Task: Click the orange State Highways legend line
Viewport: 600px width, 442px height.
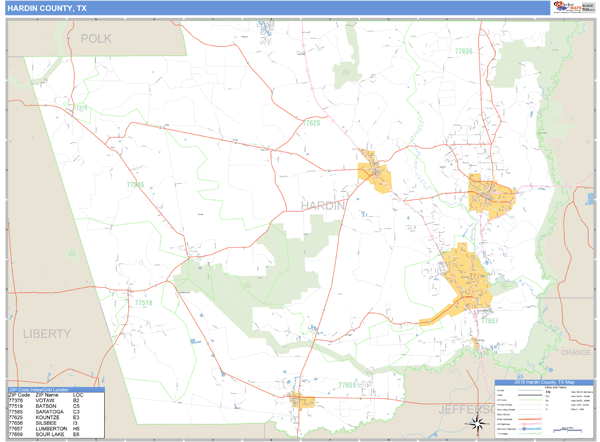Action: (x=530, y=419)
